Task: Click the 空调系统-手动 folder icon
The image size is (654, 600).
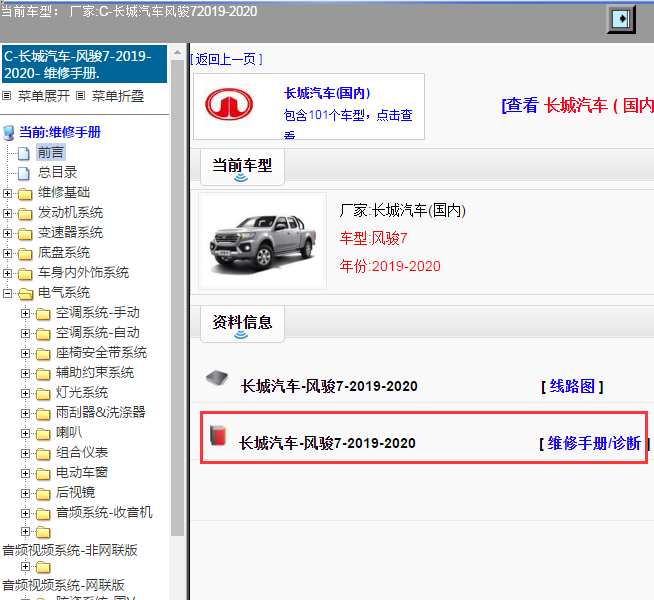Action: 43,314
